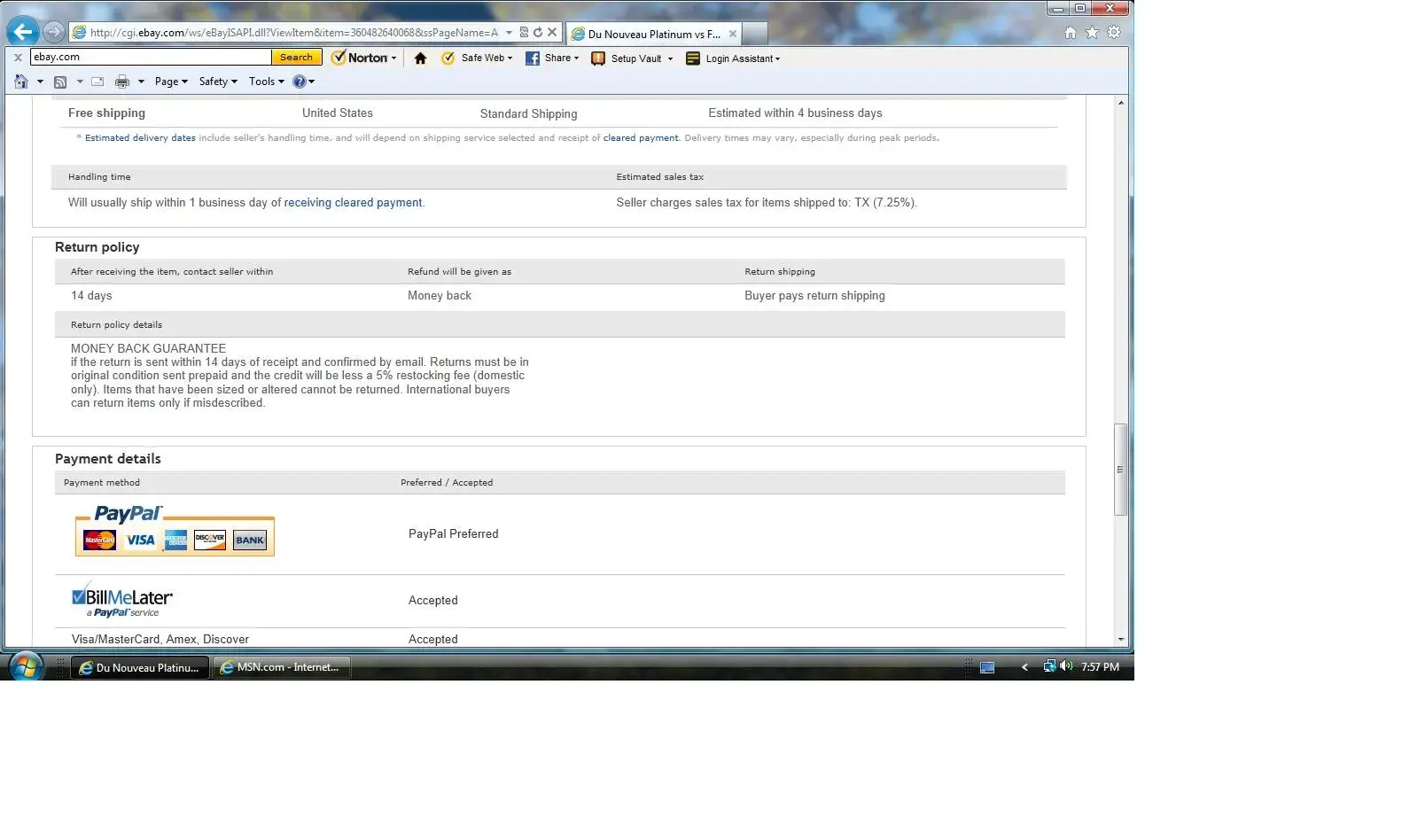Click the Norton search box containing ebay.com
The image size is (1402, 840).
click(151, 57)
